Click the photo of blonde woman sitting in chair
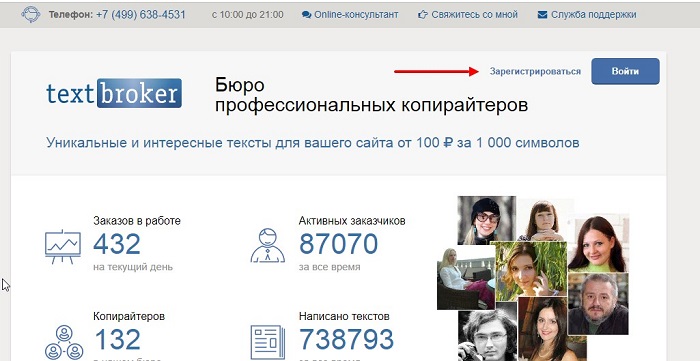Viewport: 700px width, 361px height. (x=466, y=278)
